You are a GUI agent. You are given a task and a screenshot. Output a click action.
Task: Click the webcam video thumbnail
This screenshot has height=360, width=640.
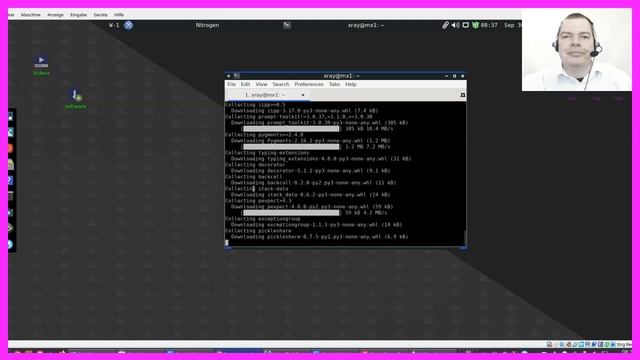pyautogui.click(x=576, y=49)
